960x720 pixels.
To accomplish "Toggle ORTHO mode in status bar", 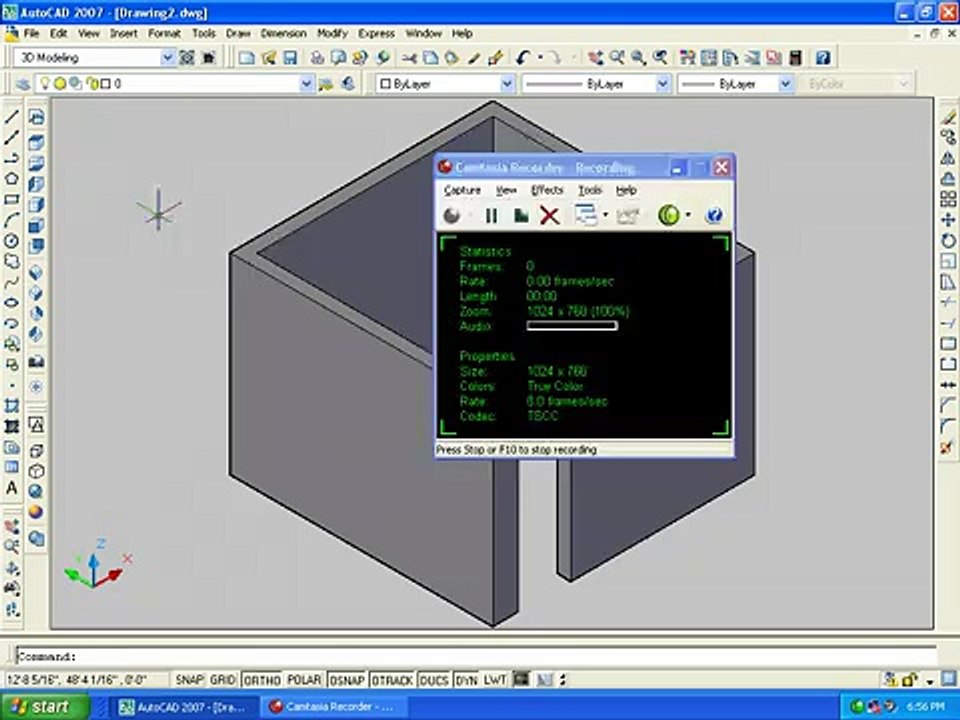I will 262,680.
